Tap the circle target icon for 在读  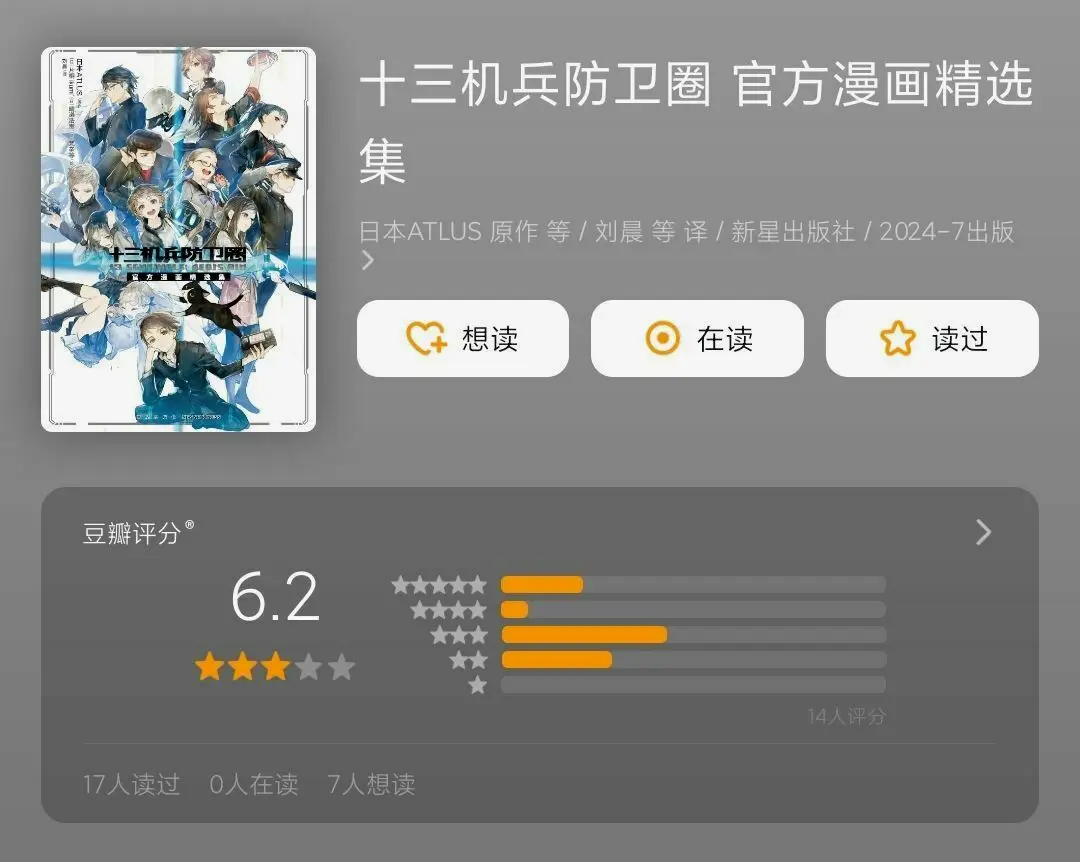coord(663,338)
